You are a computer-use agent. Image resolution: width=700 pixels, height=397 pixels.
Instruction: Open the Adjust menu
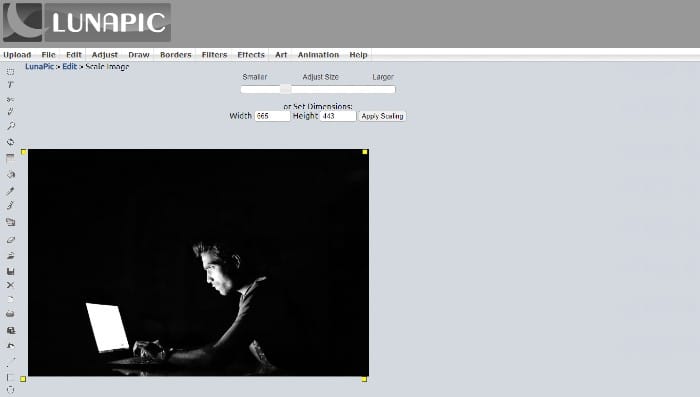[x=104, y=54]
